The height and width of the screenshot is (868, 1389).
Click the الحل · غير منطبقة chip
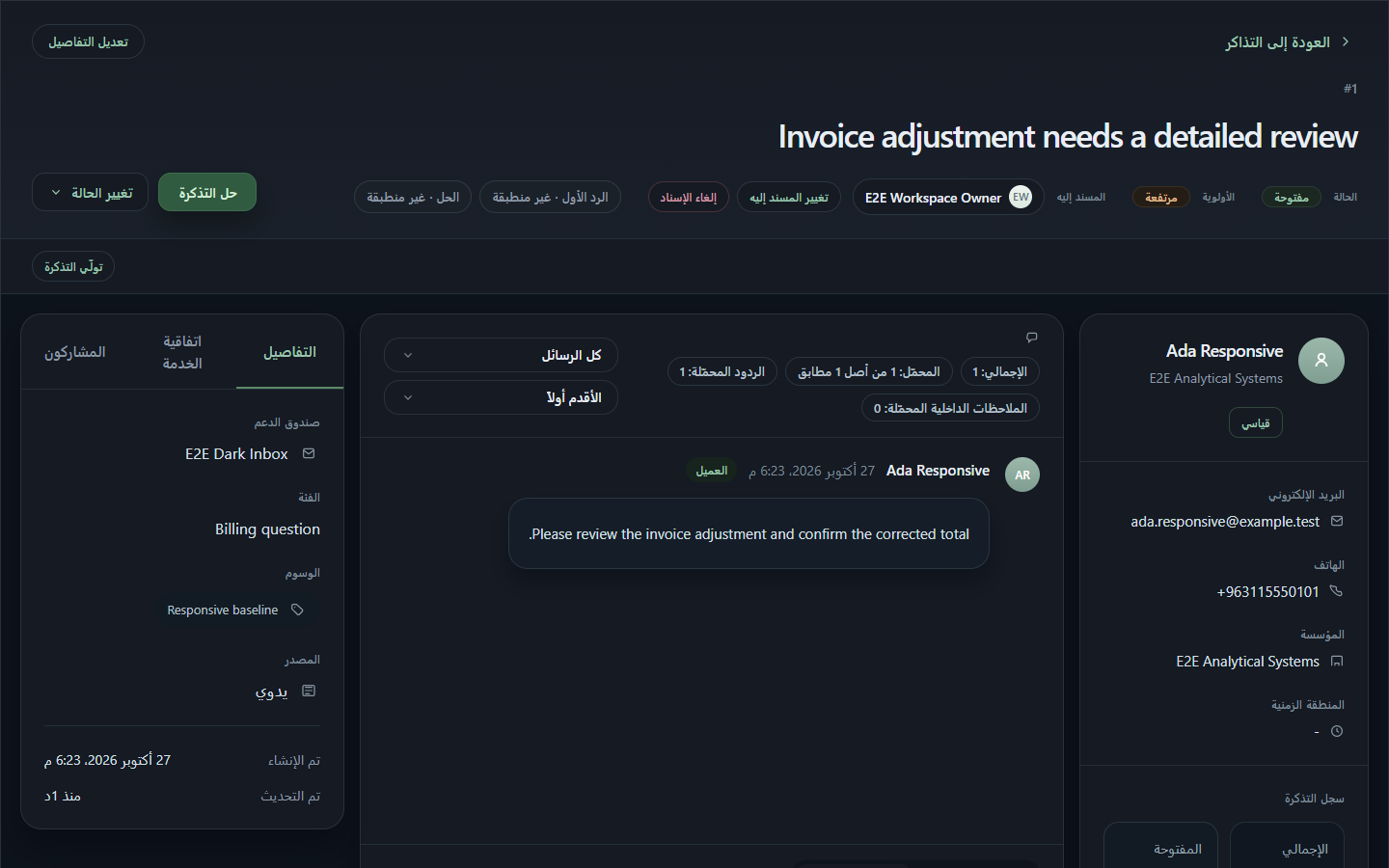click(413, 197)
